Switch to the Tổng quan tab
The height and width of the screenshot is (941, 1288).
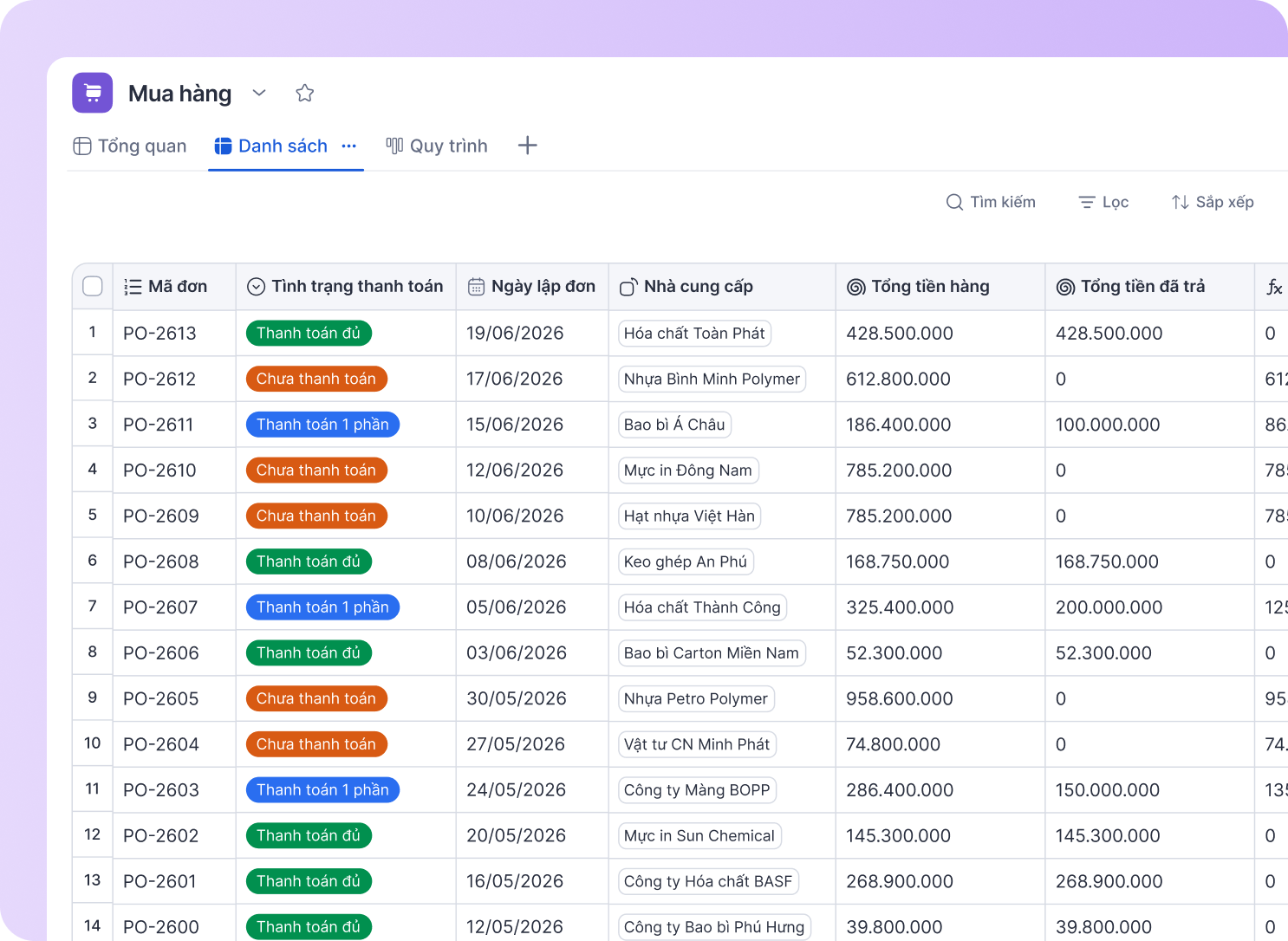130,146
